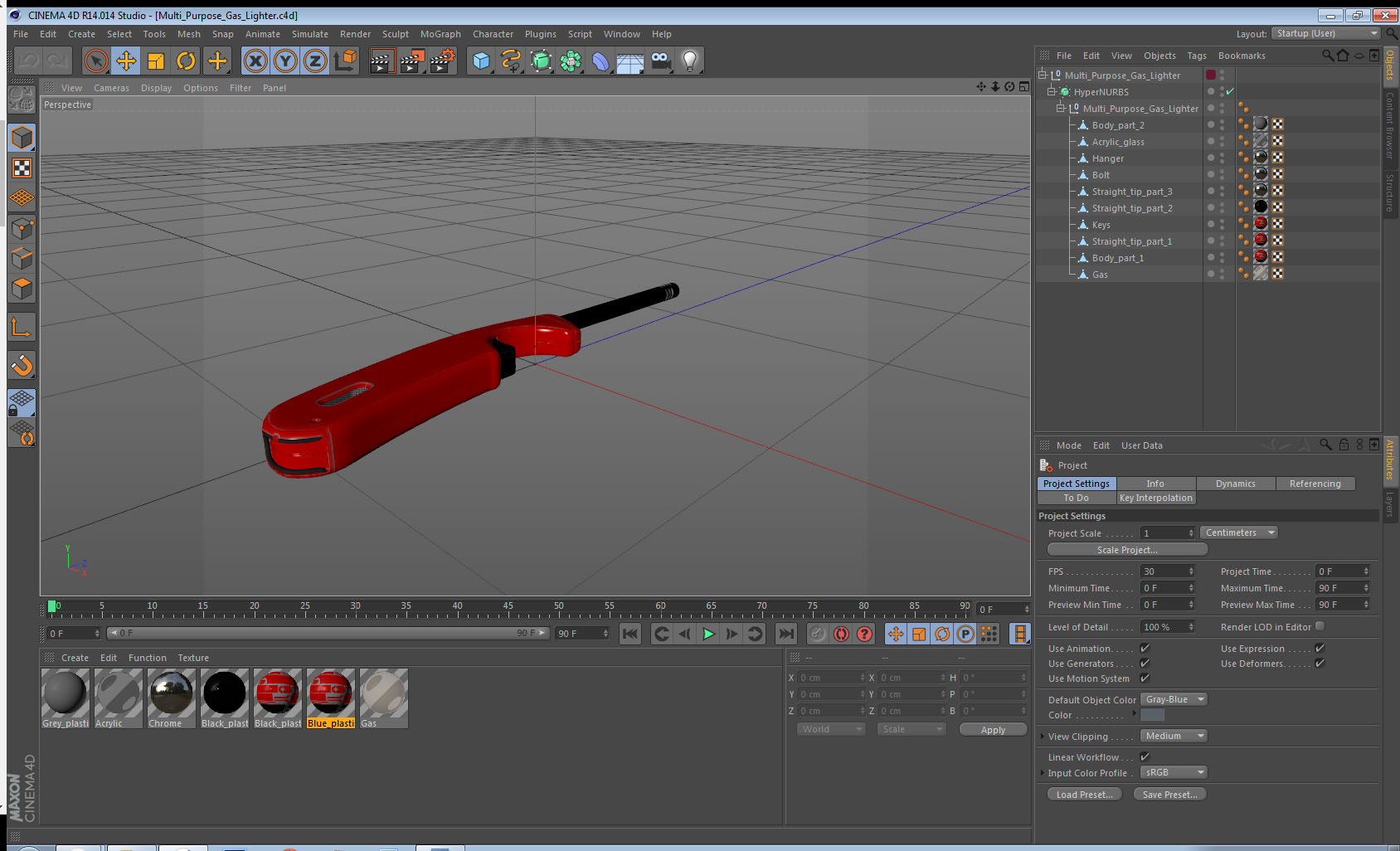1400x851 pixels.
Task: Activate the Rotate tool
Action: pos(187,61)
